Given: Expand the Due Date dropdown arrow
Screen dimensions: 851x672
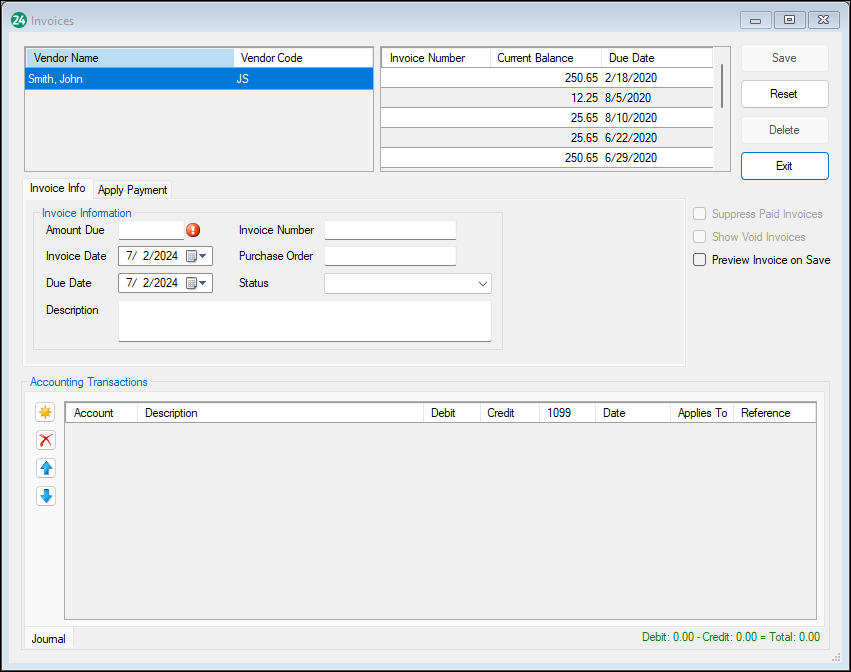Looking at the screenshot, I should click(x=203, y=283).
